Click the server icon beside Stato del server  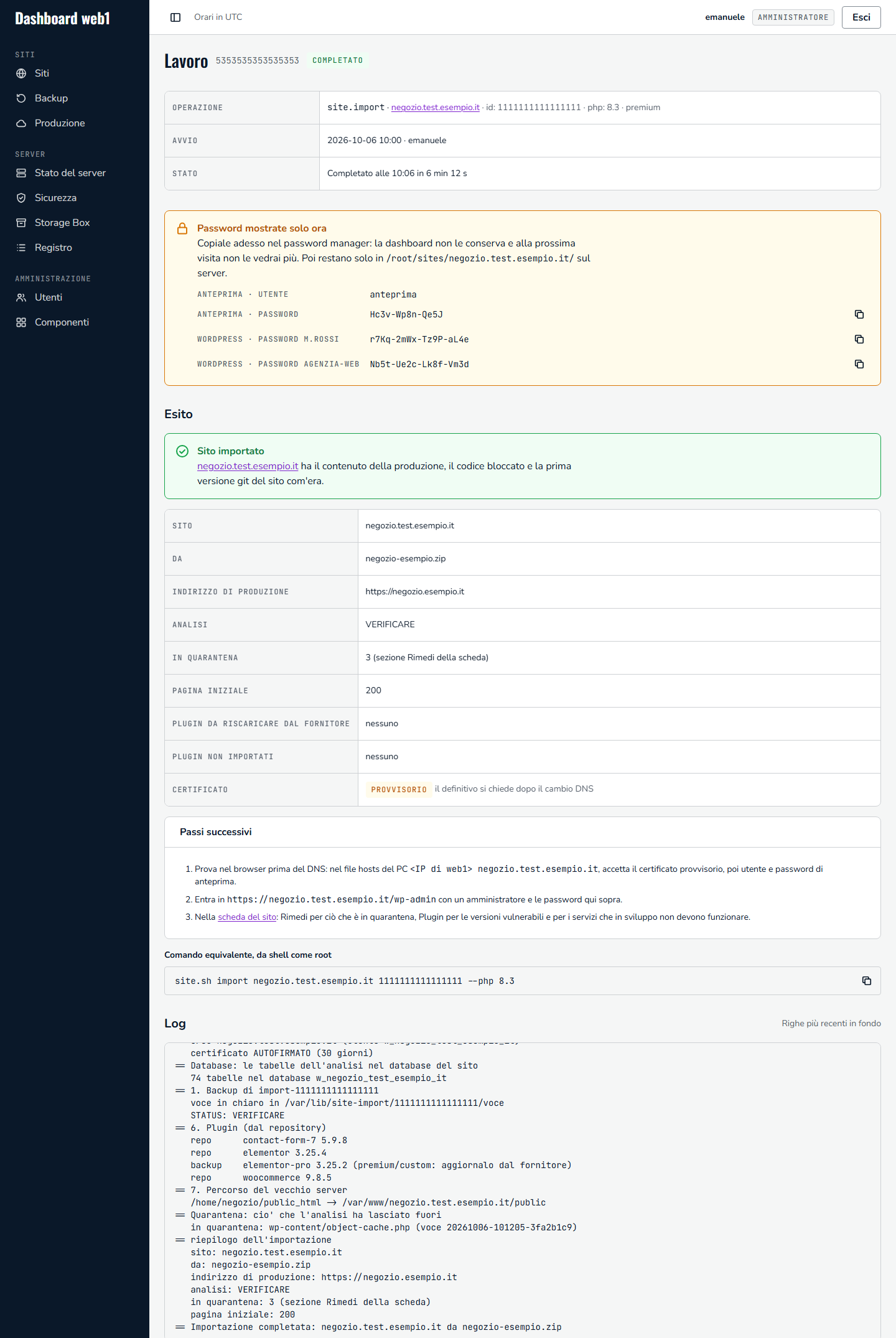21,173
